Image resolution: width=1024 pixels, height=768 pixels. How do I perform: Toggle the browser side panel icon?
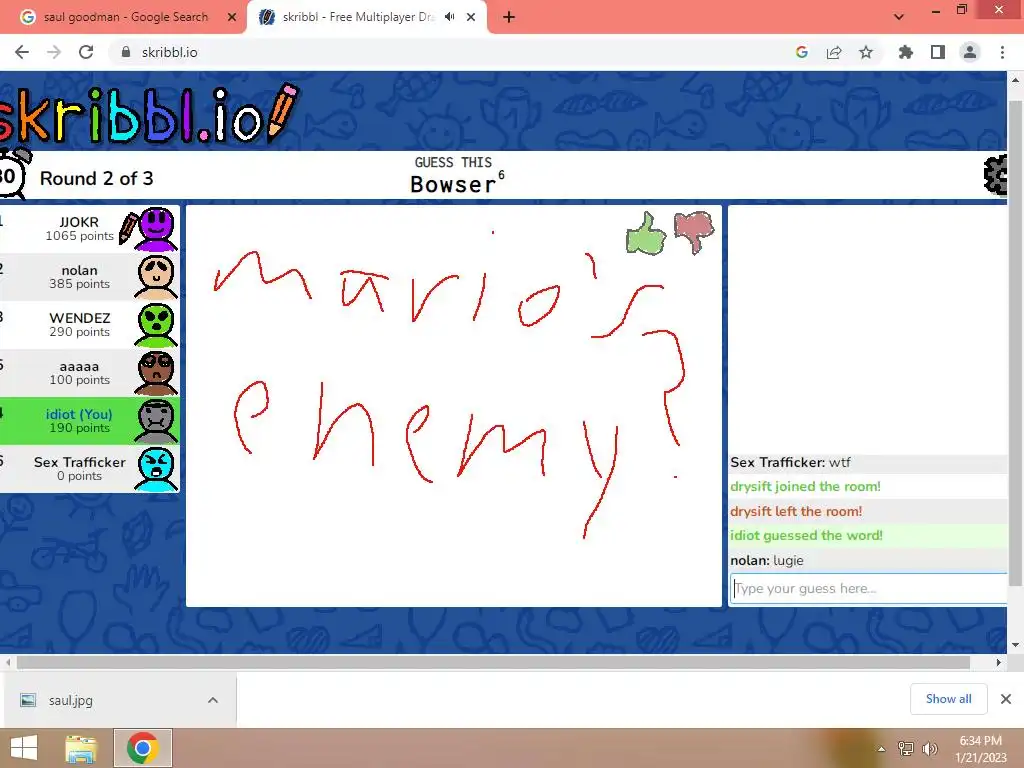tap(938, 52)
